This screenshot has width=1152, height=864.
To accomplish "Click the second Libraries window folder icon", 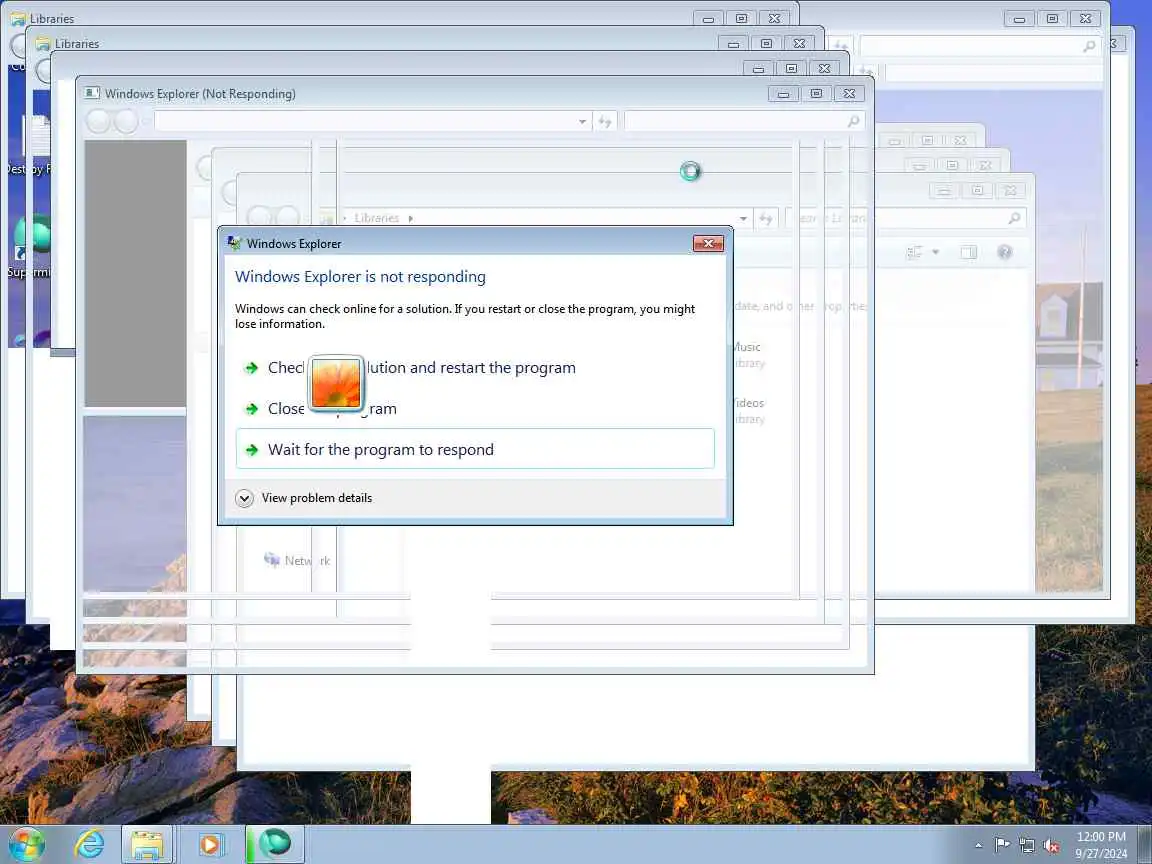I will (43, 43).
